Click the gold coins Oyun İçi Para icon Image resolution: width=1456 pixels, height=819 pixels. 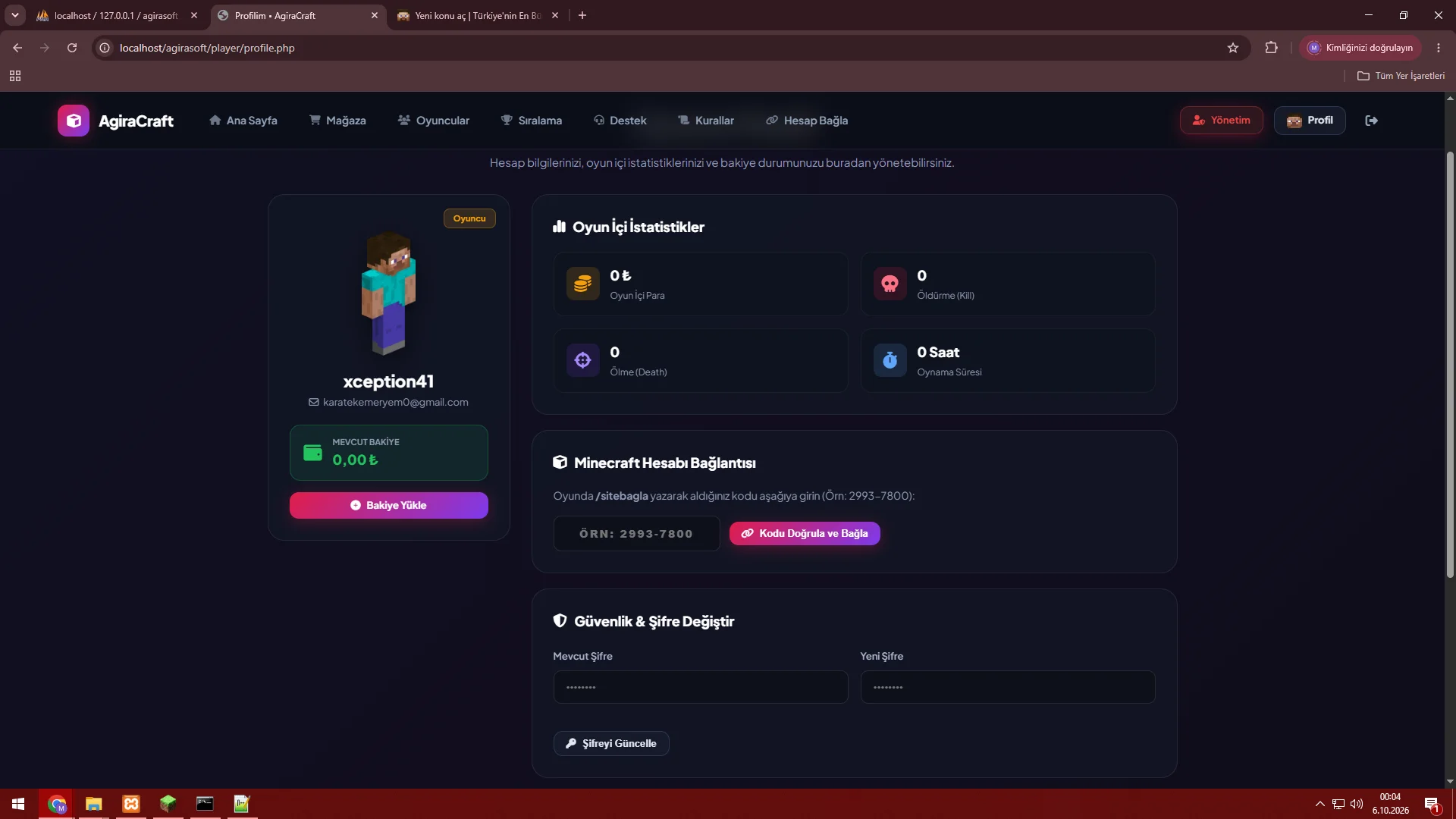582,284
